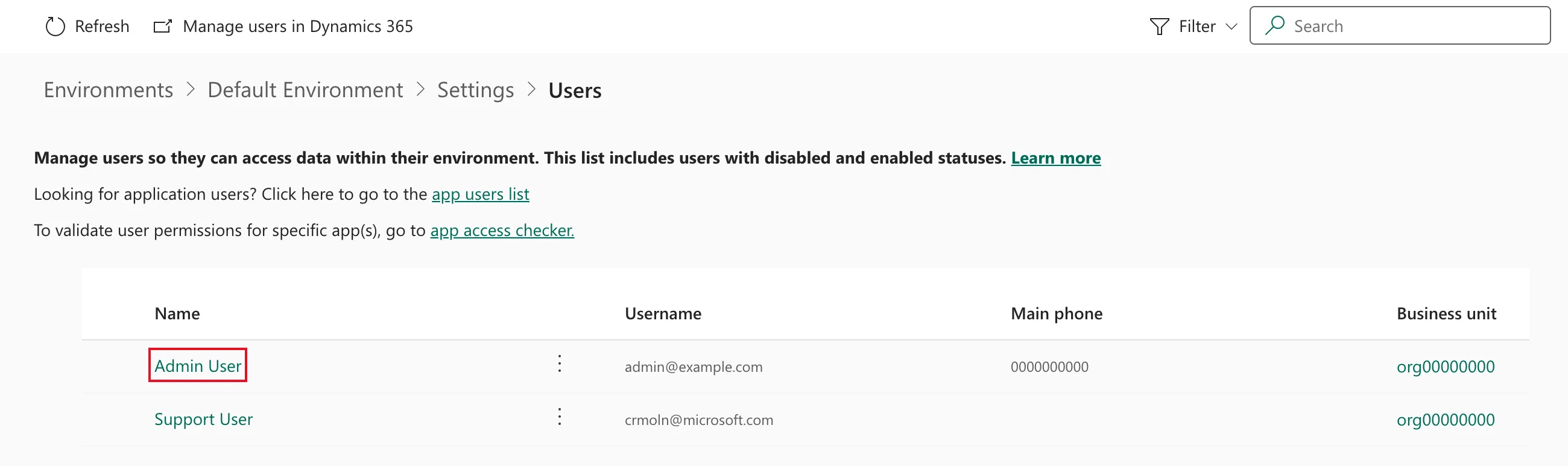Click Manage users in Dynamics 365 label
1568x466 pixels.
(298, 26)
